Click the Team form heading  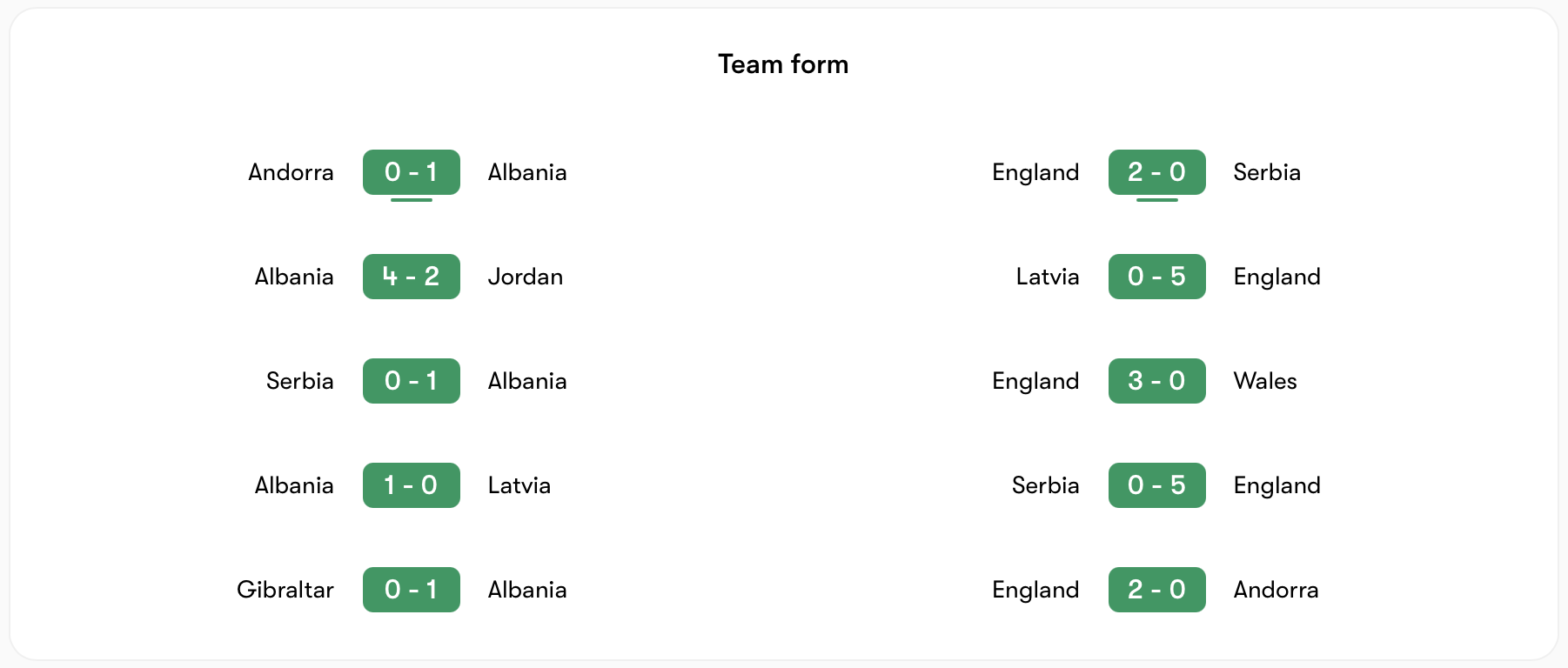(783, 64)
